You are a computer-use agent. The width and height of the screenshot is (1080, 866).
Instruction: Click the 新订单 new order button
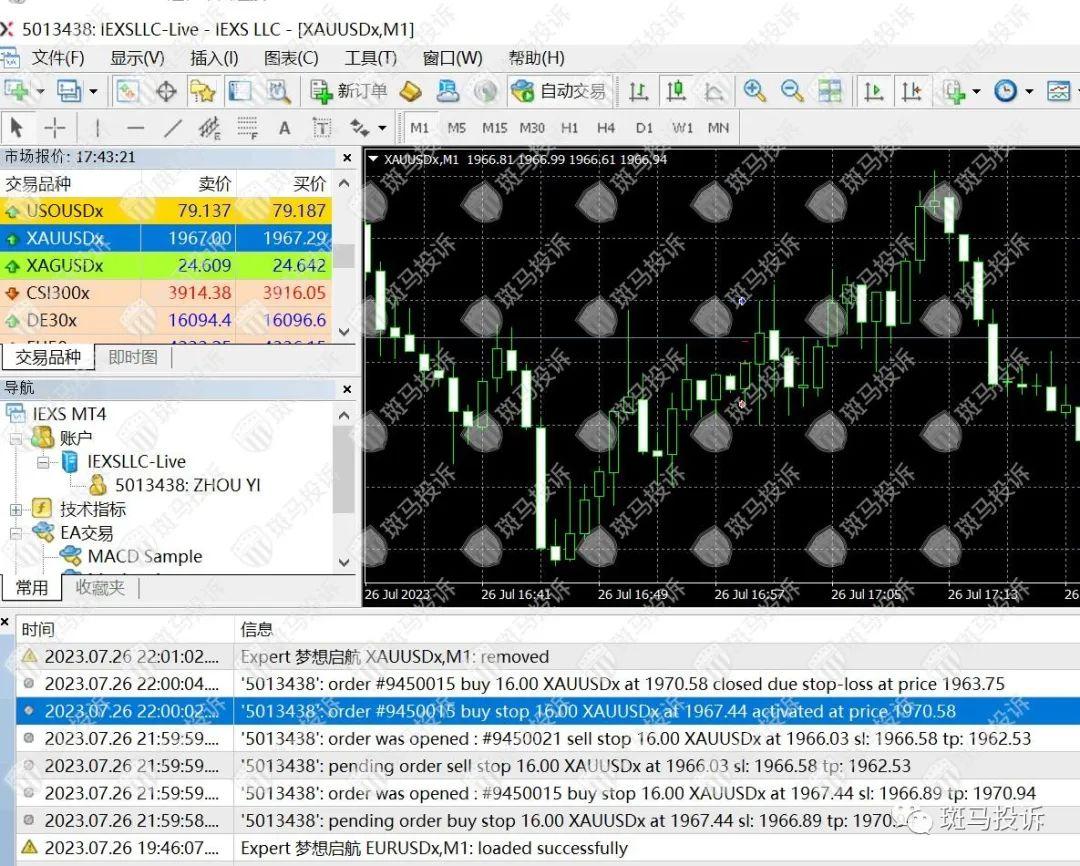coord(349,91)
